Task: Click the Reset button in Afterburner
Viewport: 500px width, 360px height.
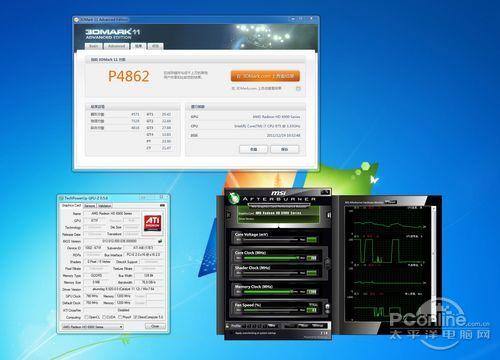Action: coord(303,325)
